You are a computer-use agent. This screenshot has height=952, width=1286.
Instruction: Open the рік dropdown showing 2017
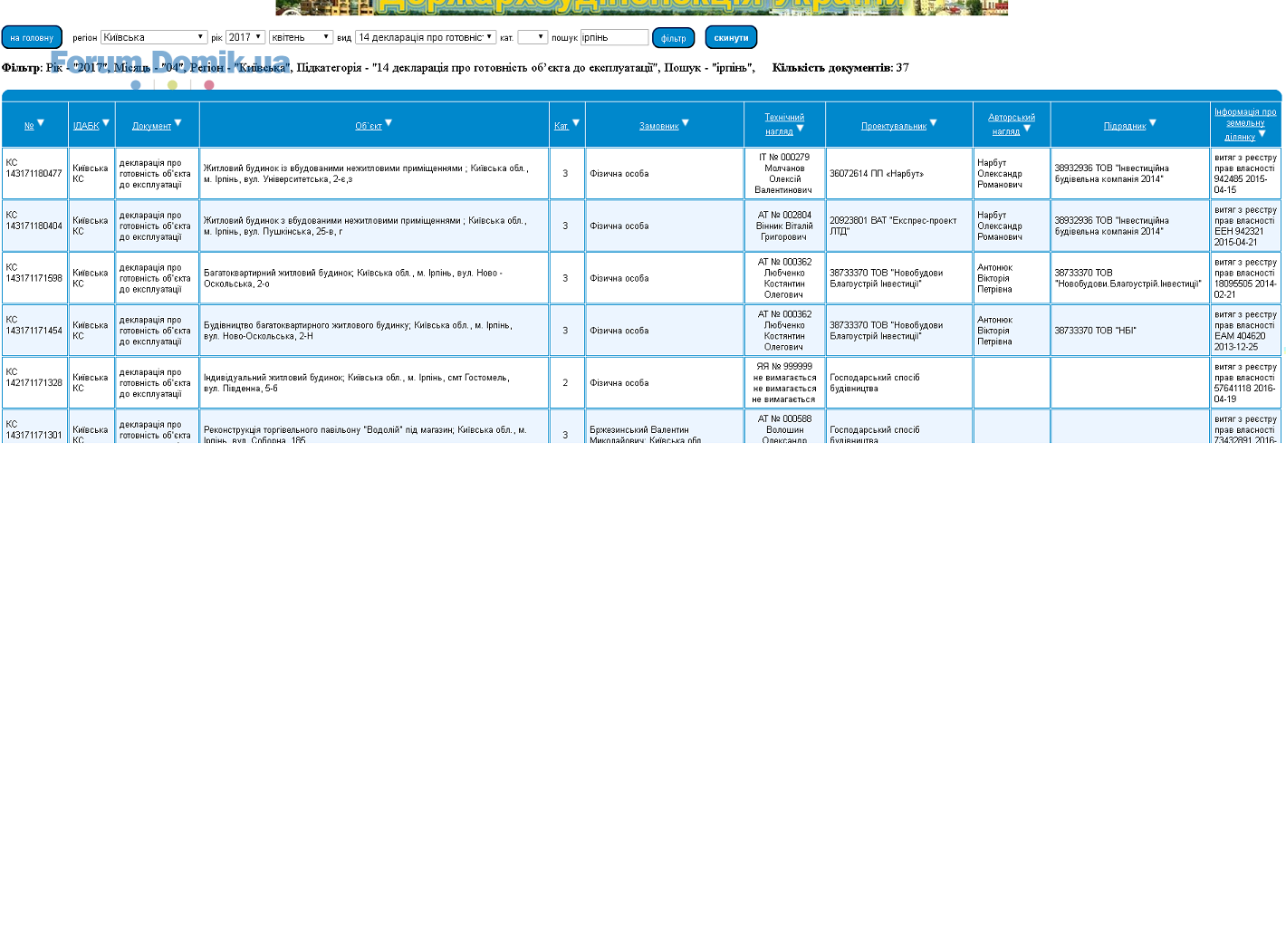click(x=245, y=37)
